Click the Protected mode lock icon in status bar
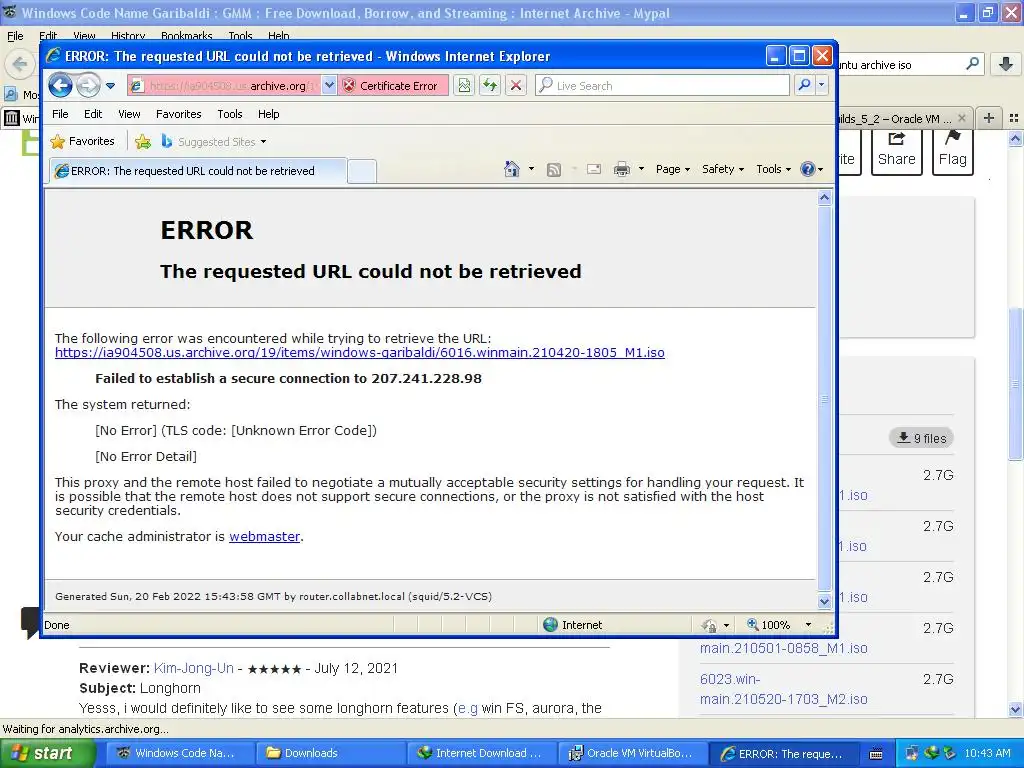1024x768 pixels. point(709,626)
